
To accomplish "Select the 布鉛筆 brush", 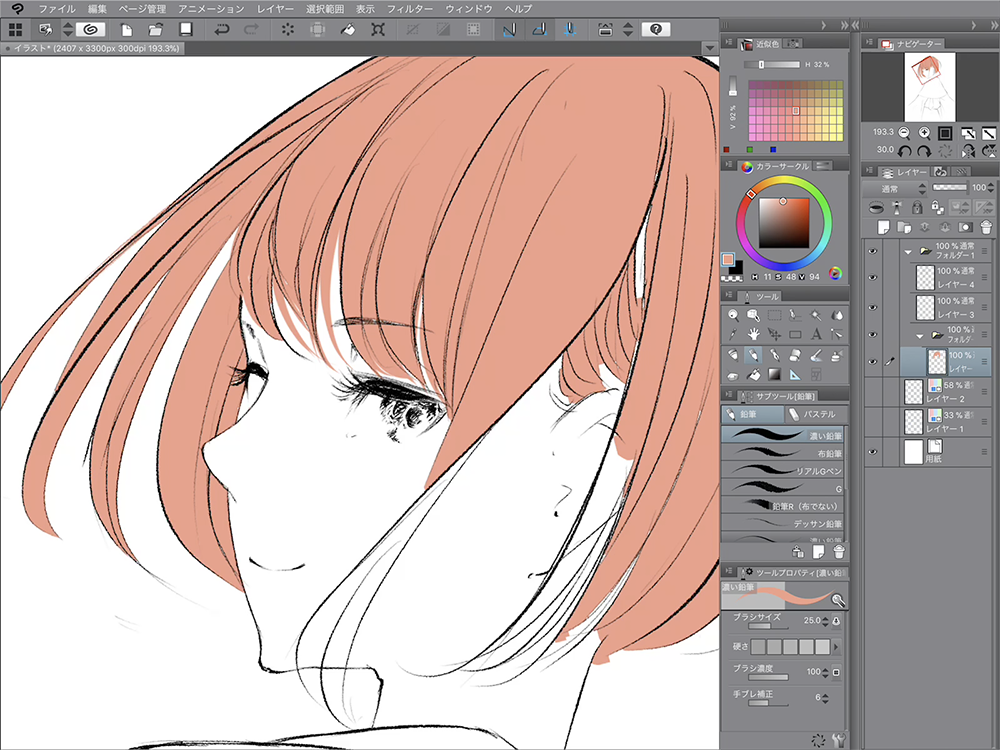I will (783, 453).
